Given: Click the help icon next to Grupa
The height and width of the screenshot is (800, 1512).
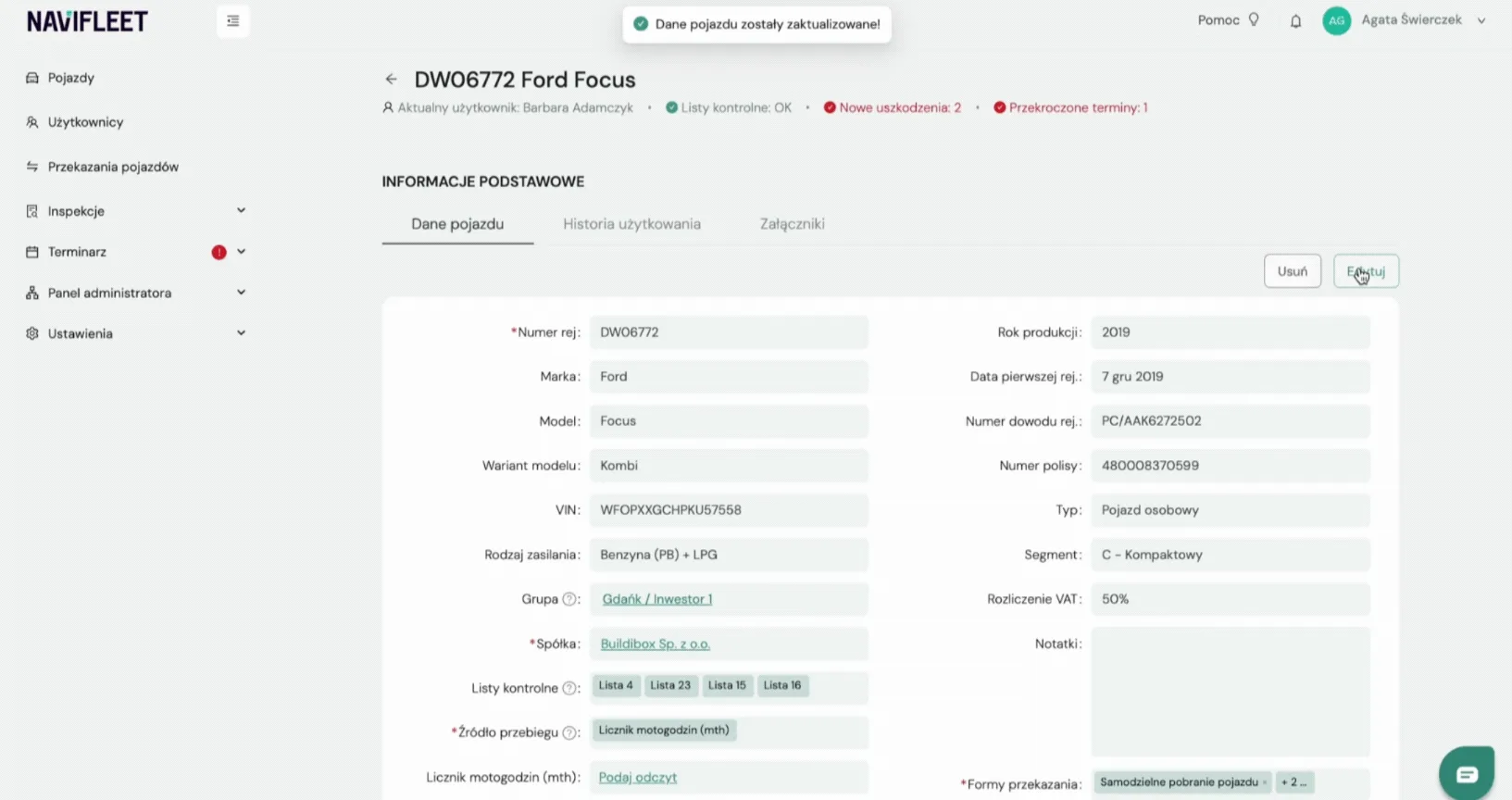Looking at the screenshot, I should [569, 599].
